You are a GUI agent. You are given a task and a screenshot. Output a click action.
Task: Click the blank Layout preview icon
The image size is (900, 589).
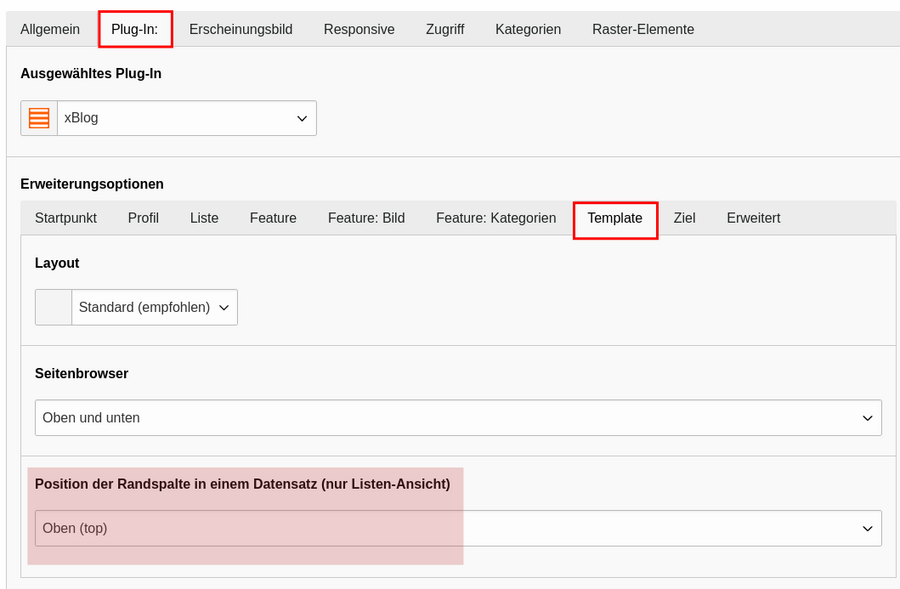tap(53, 307)
